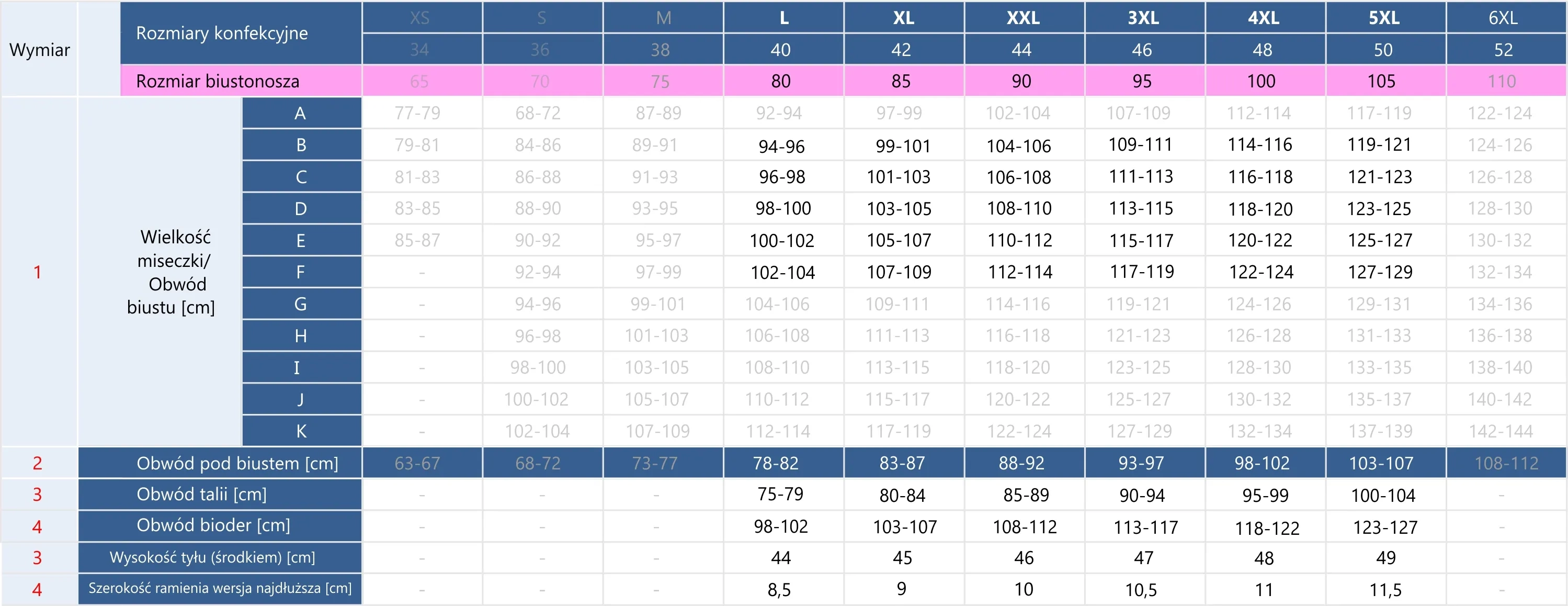The image size is (1568, 606).
Task: Click the Wymiar header cell
Action: pyautogui.click(x=40, y=49)
